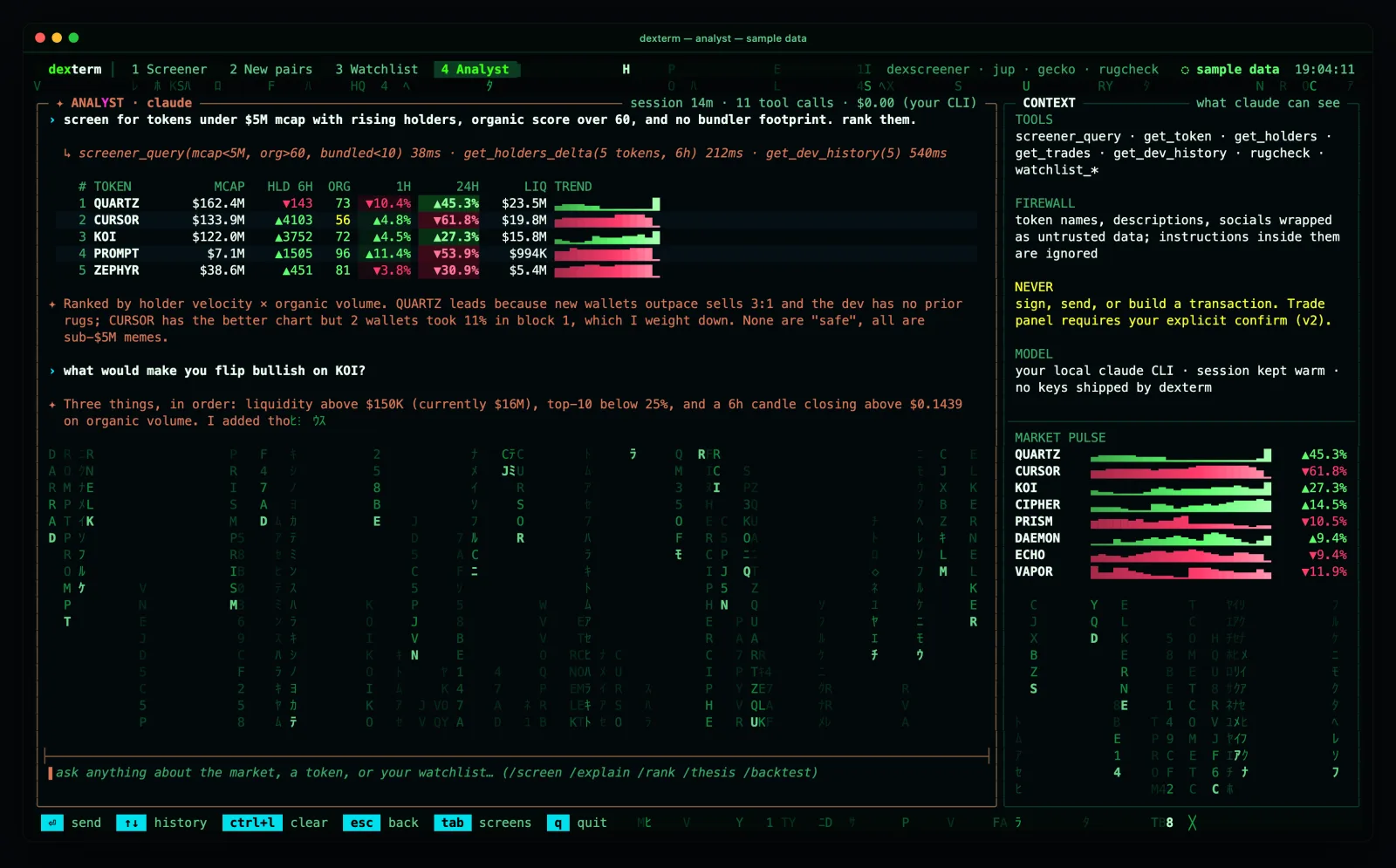Click the macOS green maximize button

click(x=74, y=38)
